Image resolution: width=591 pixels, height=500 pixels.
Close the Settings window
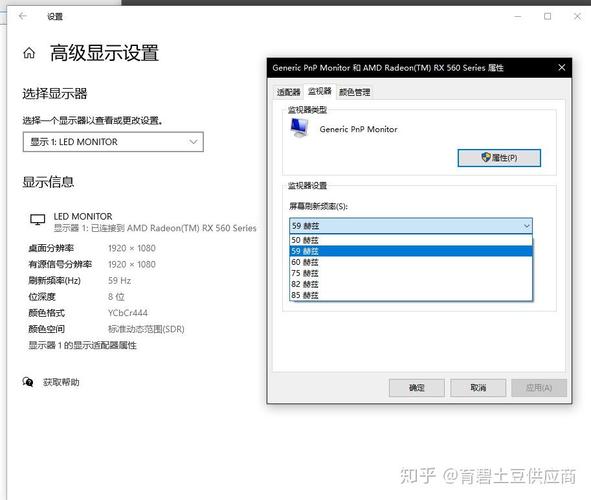tap(577, 16)
